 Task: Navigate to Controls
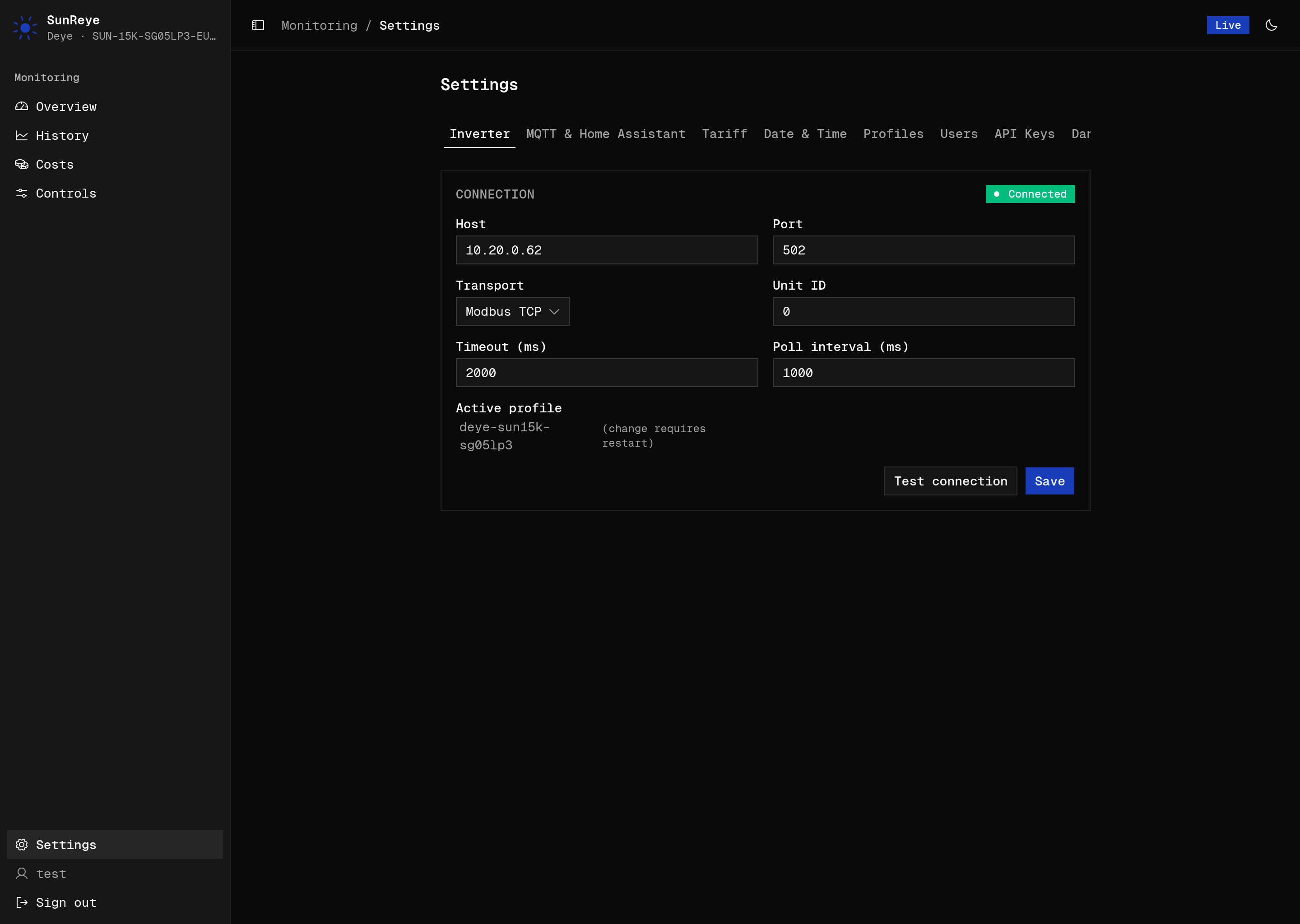[115, 193]
